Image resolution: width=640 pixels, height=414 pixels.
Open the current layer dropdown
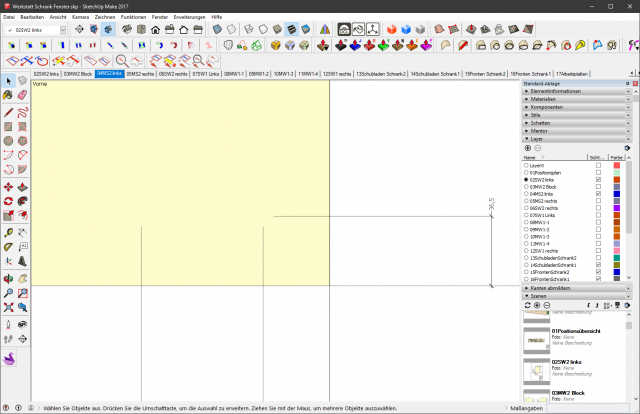[x=63, y=30]
